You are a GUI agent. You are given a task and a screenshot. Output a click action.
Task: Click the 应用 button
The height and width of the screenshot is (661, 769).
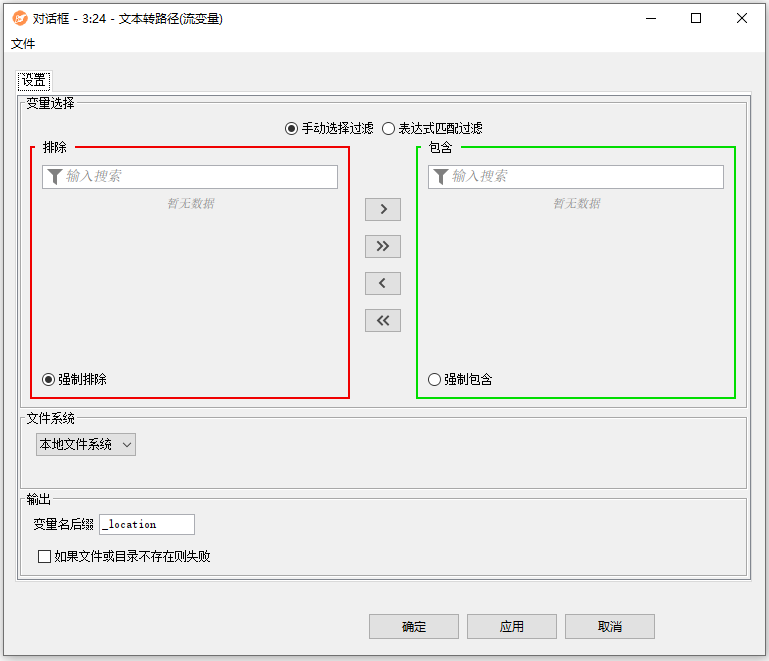pos(512,627)
